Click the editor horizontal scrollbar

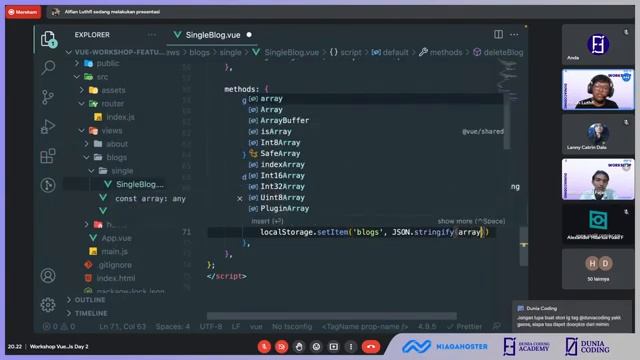(x=331, y=316)
